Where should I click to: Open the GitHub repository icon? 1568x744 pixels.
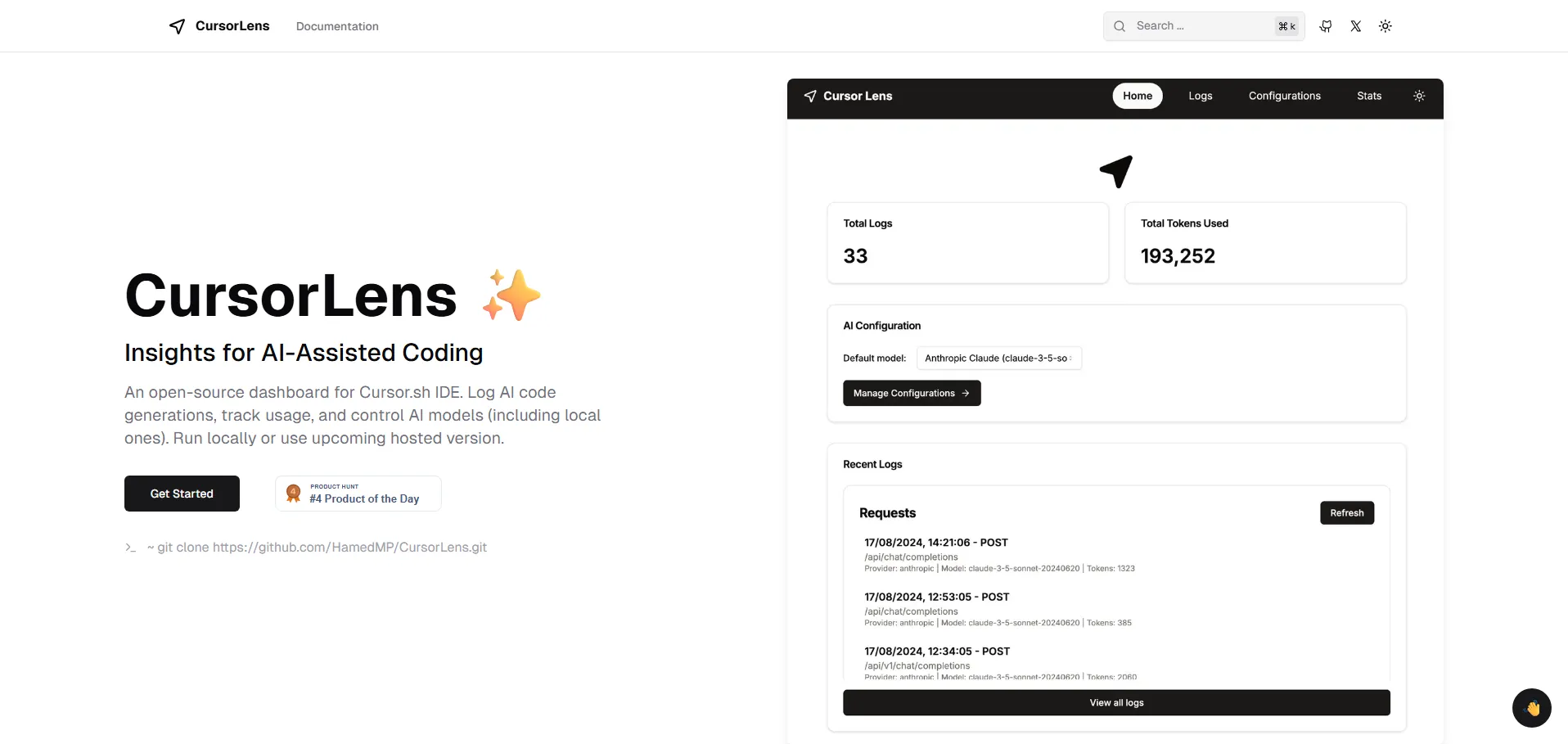point(1326,26)
